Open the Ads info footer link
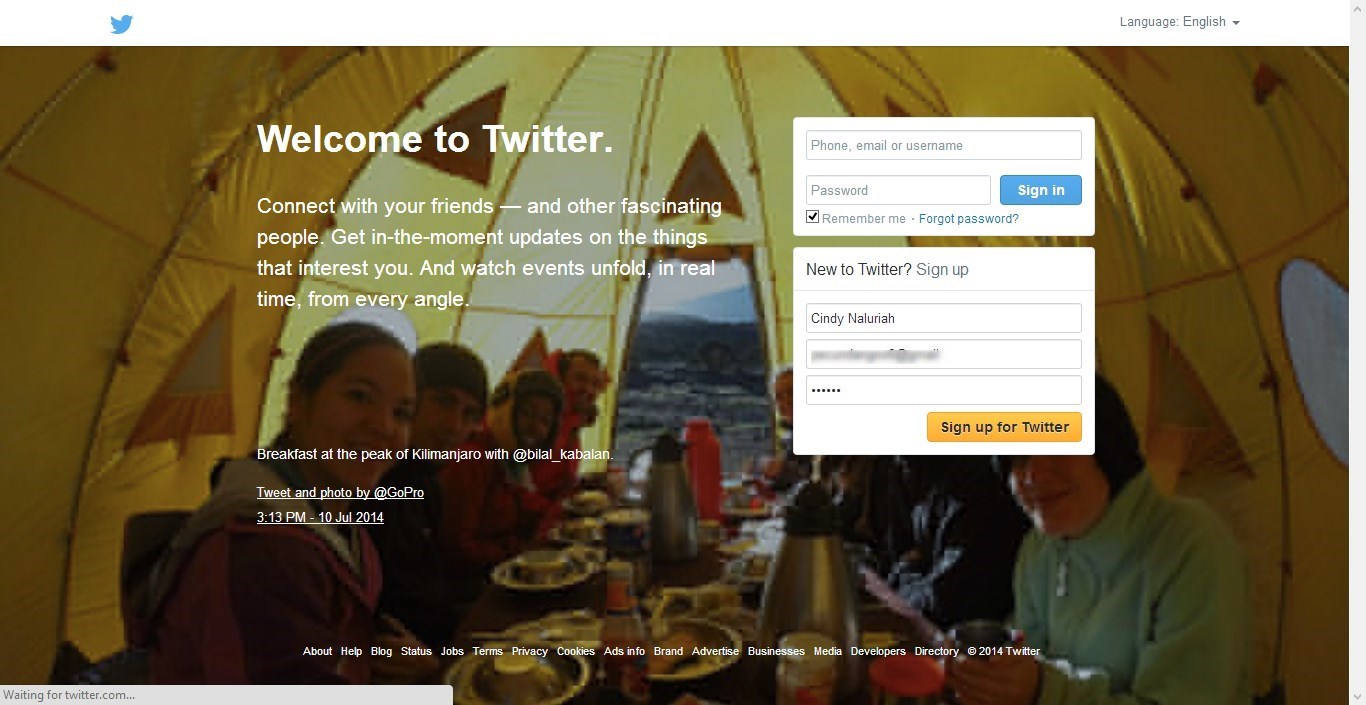This screenshot has height=705, width=1366. coord(624,651)
